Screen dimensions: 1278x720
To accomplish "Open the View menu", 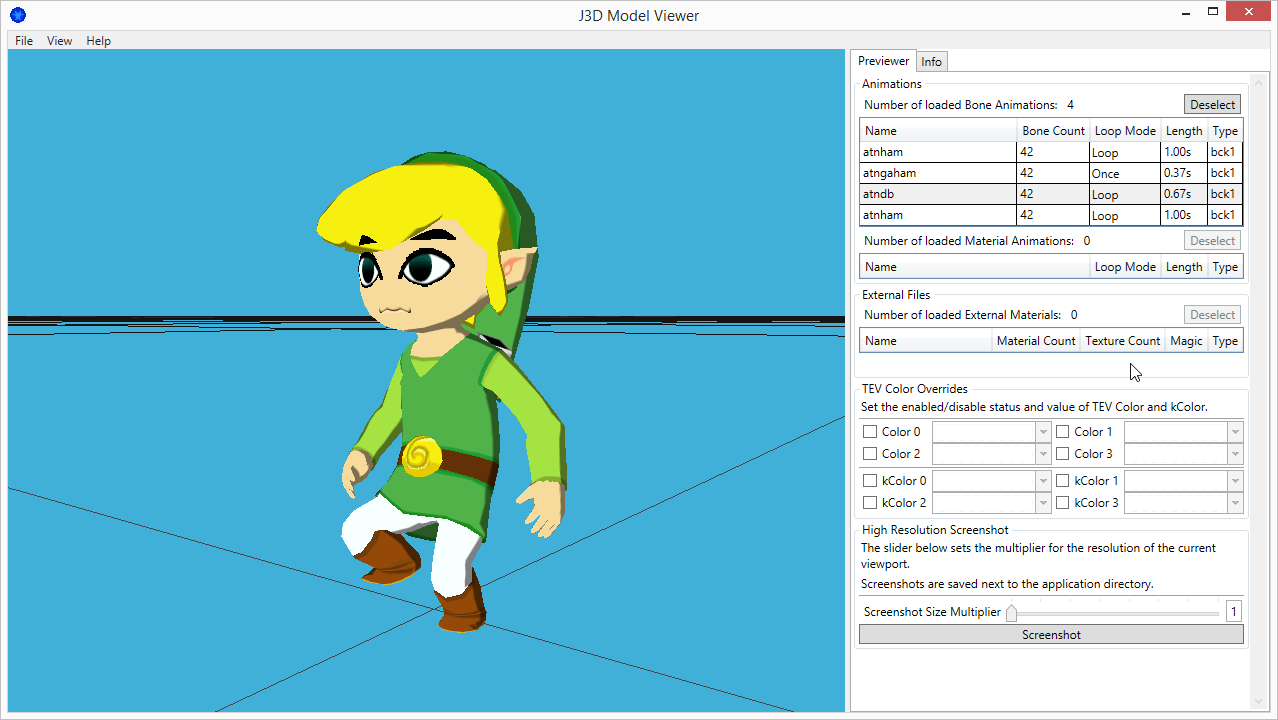I will 58,41.
